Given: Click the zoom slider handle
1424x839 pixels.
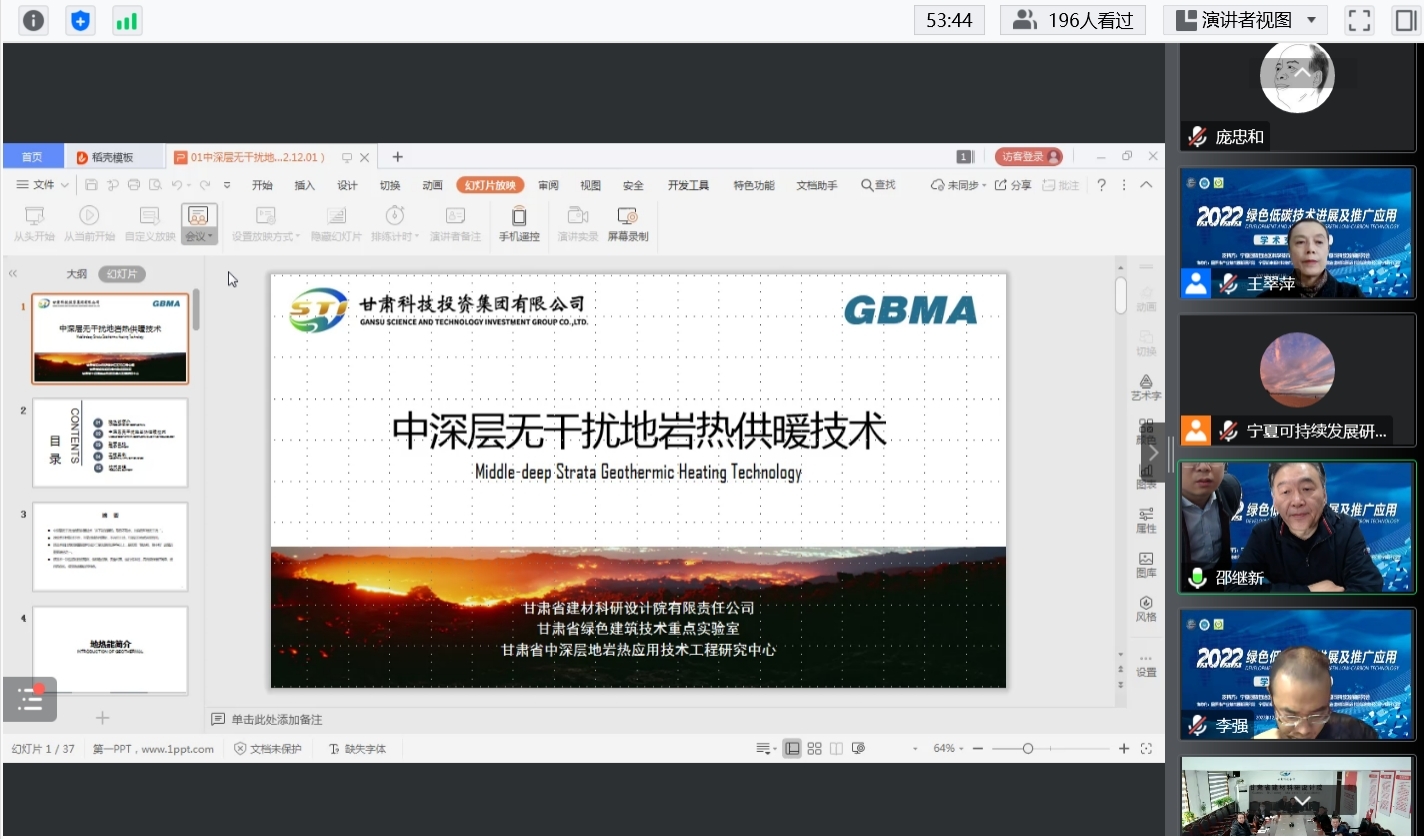Looking at the screenshot, I should [1030, 748].
